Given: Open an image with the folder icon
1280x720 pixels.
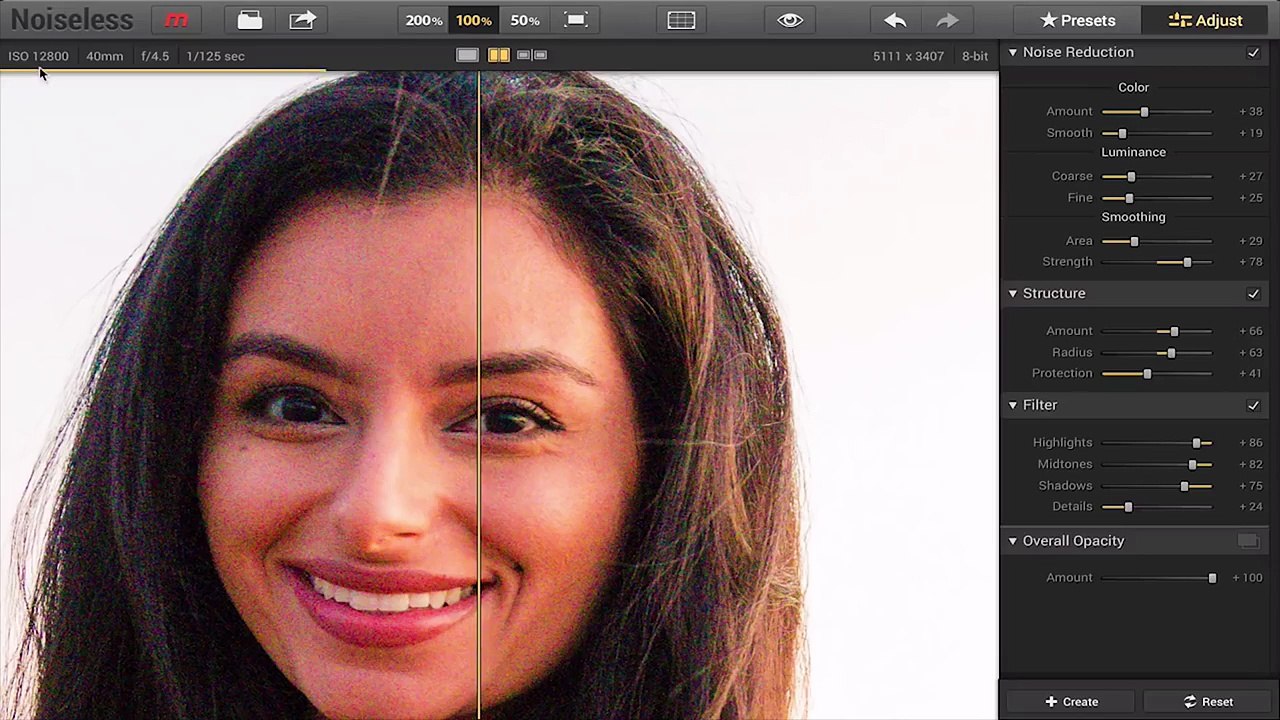Looking at the screenshot, I should (x=250, y=20).
